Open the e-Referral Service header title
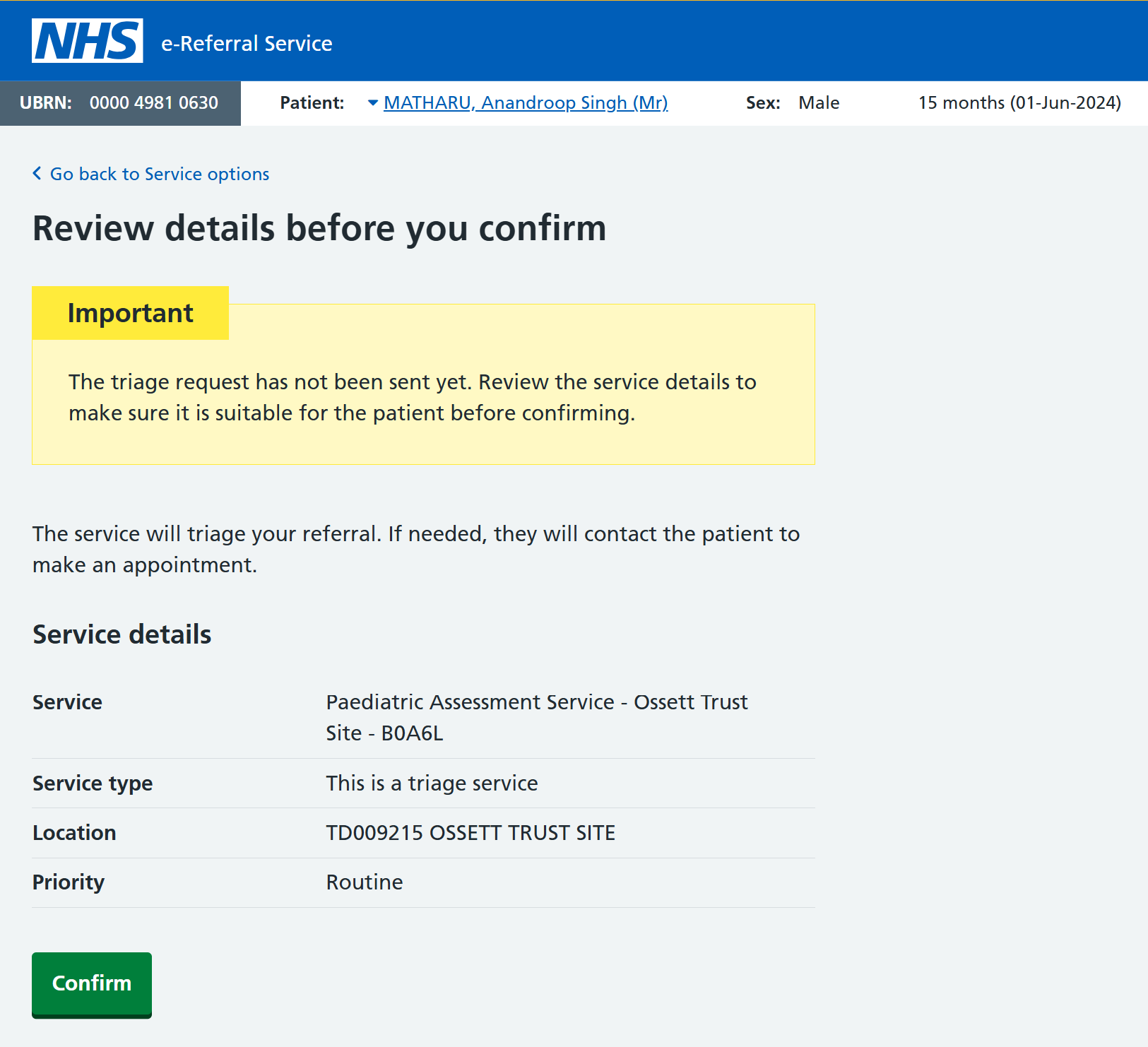 (x=247, y=44)
